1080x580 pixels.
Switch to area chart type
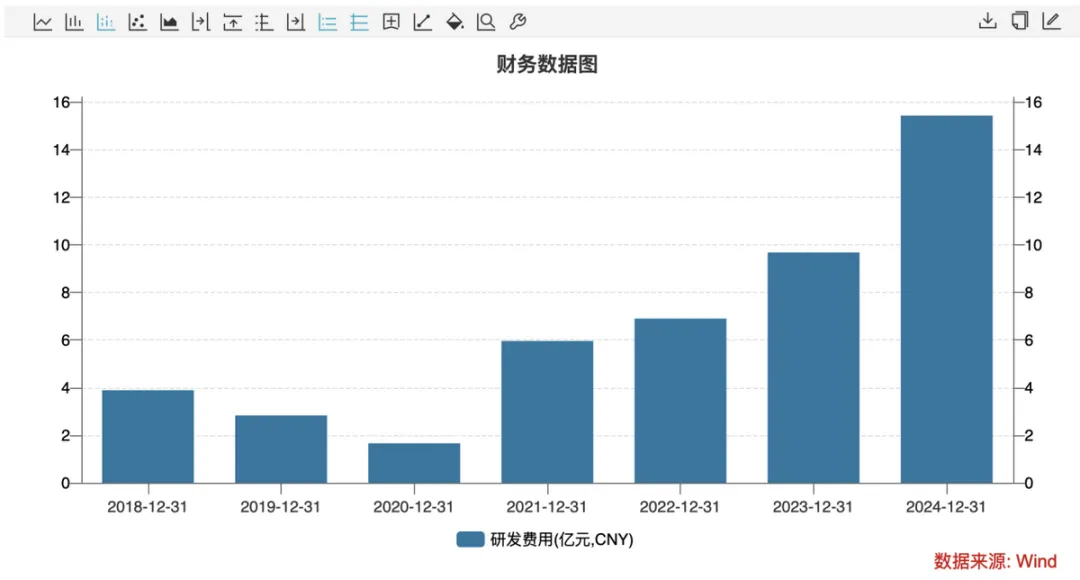(x=169, y=22)
